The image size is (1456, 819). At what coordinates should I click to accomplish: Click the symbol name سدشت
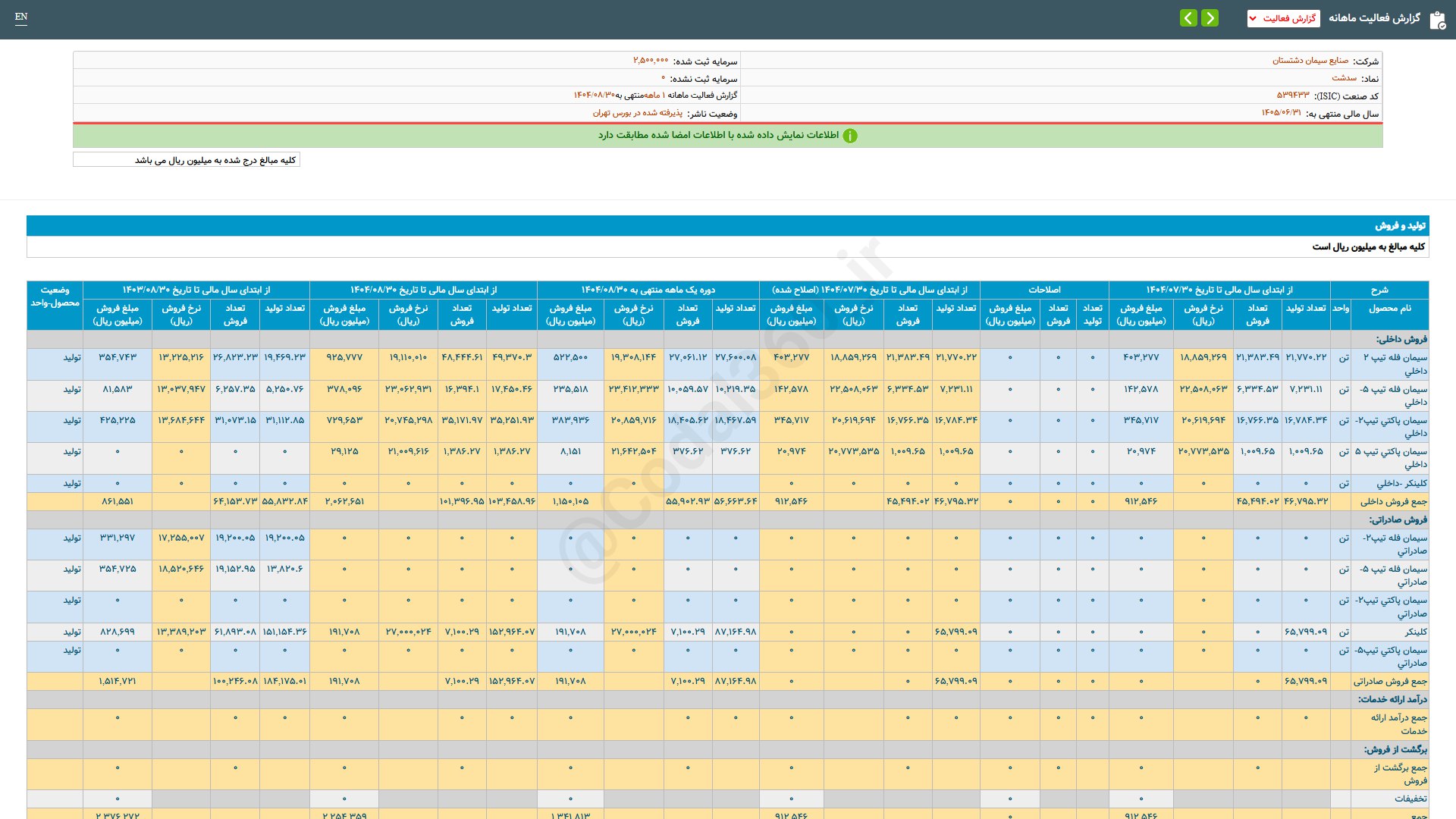[1344, 78]
